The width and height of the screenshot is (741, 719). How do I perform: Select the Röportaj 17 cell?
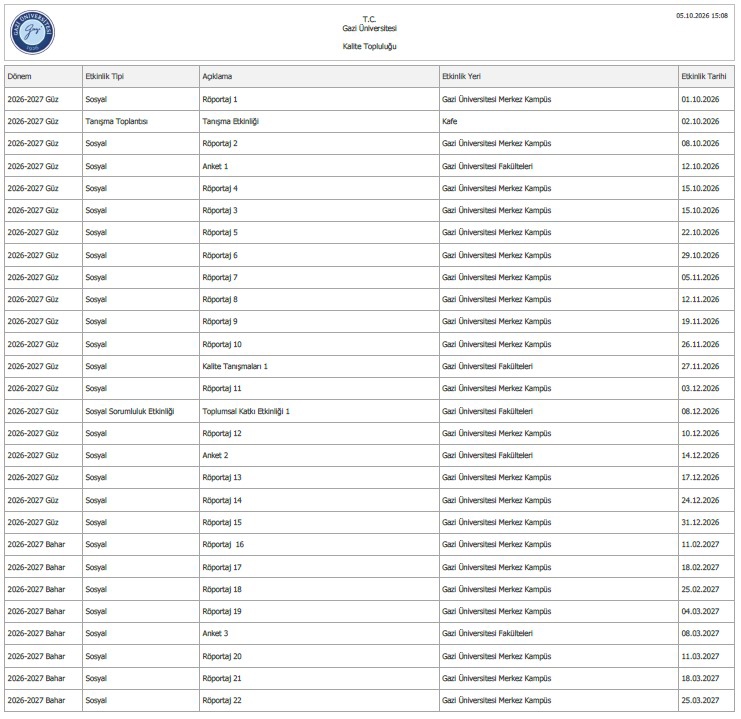tap(319, 567)
